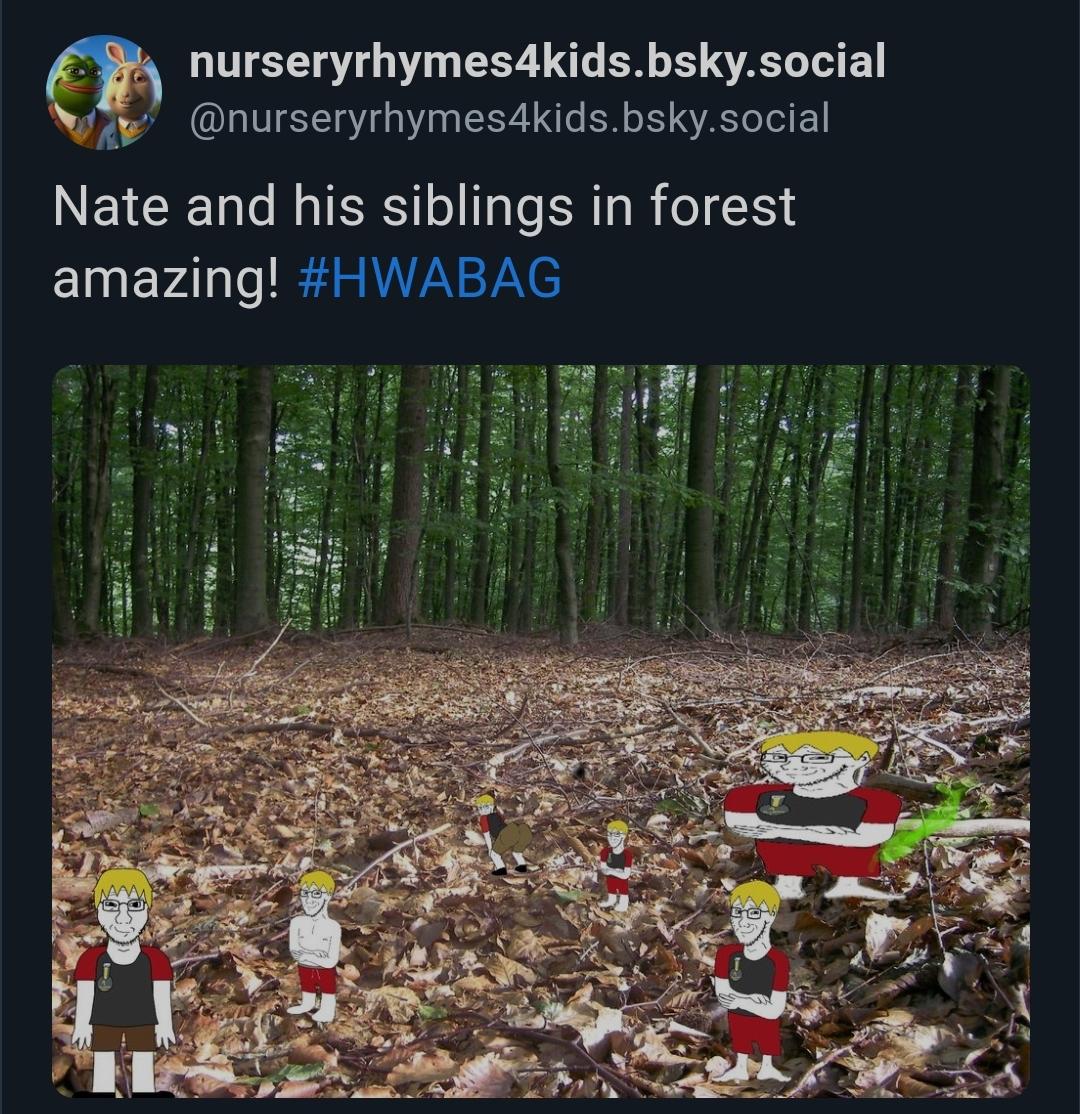Click the shirtless cartoon figure in red shorts
The image size is (1080, 1114).
315,945
